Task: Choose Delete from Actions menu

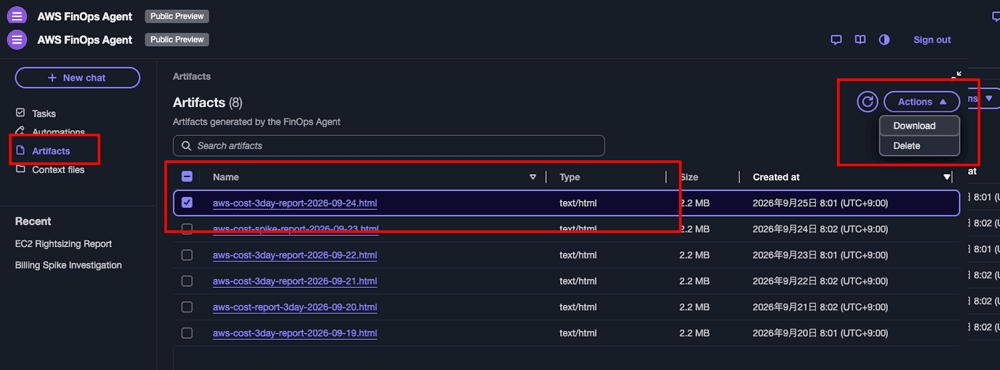Action: point(919,145)
